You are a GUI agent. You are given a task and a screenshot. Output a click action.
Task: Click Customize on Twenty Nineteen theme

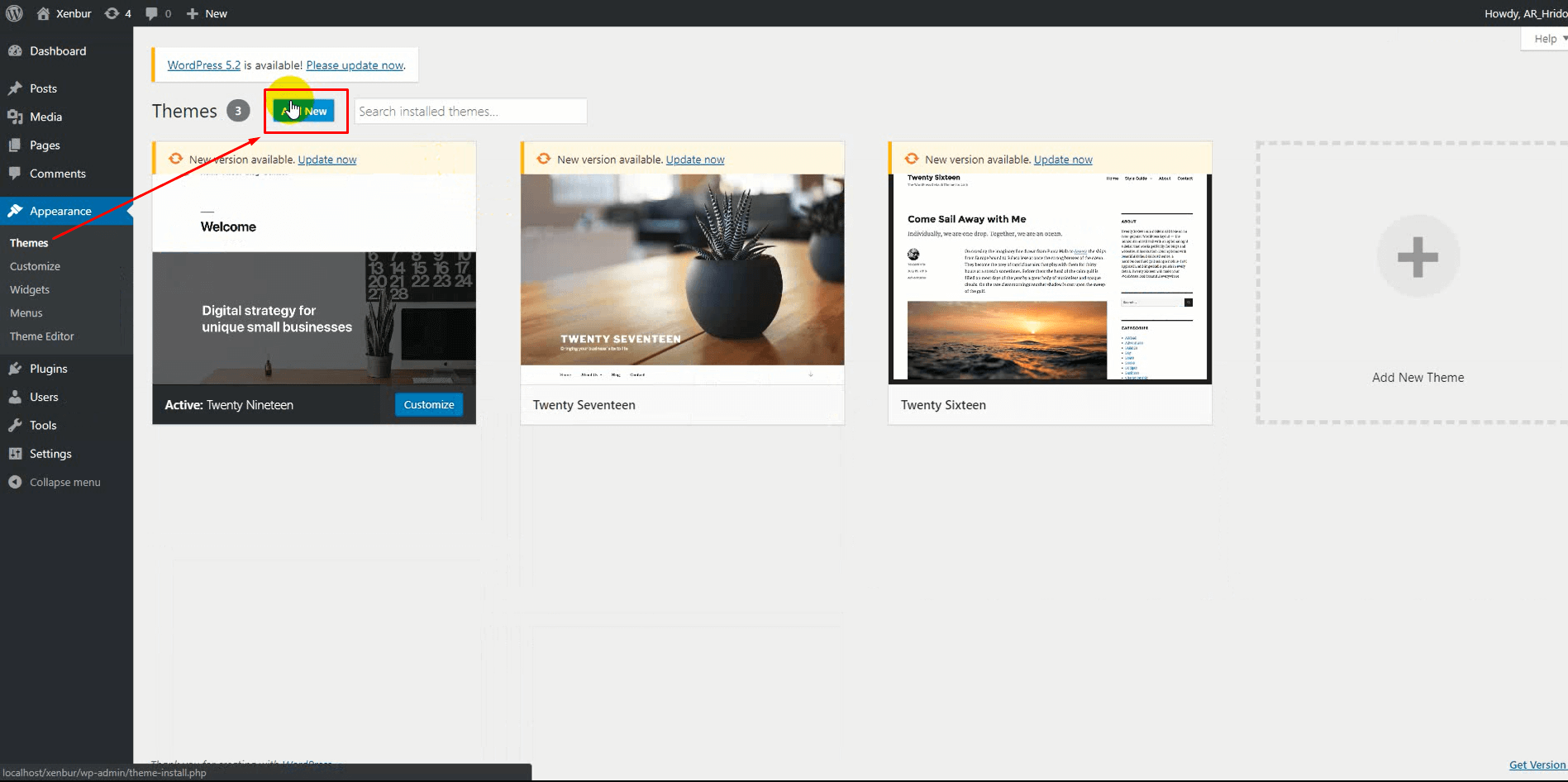429,404
